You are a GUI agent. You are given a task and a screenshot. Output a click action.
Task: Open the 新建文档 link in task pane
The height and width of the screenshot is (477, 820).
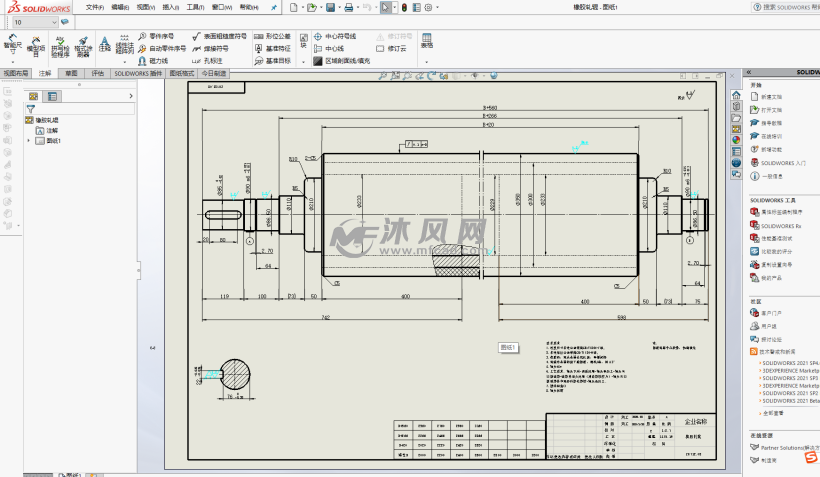772,96
